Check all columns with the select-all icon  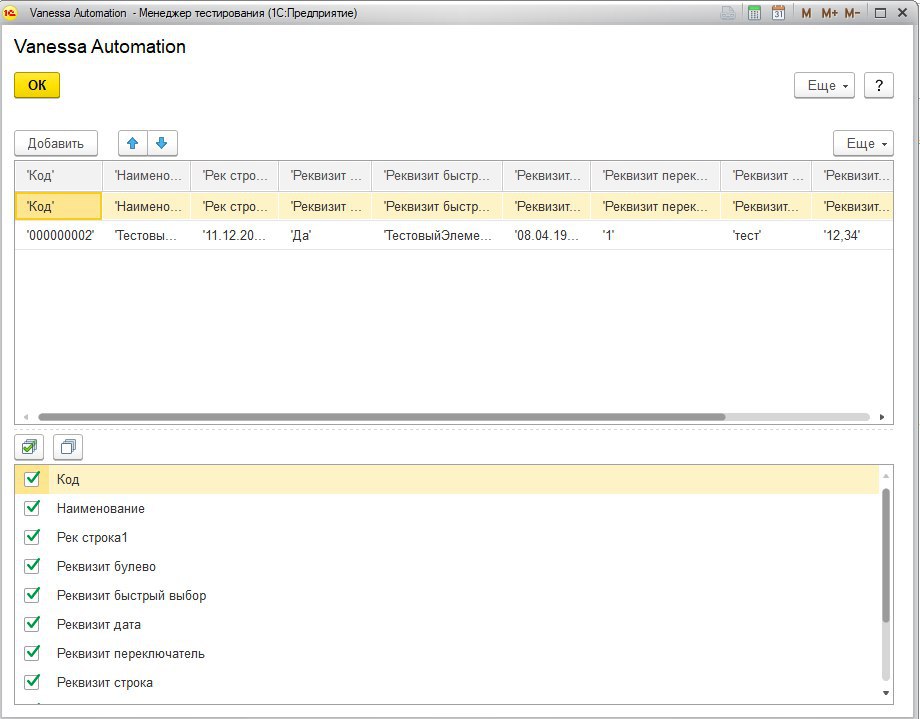tap(29, 447)
